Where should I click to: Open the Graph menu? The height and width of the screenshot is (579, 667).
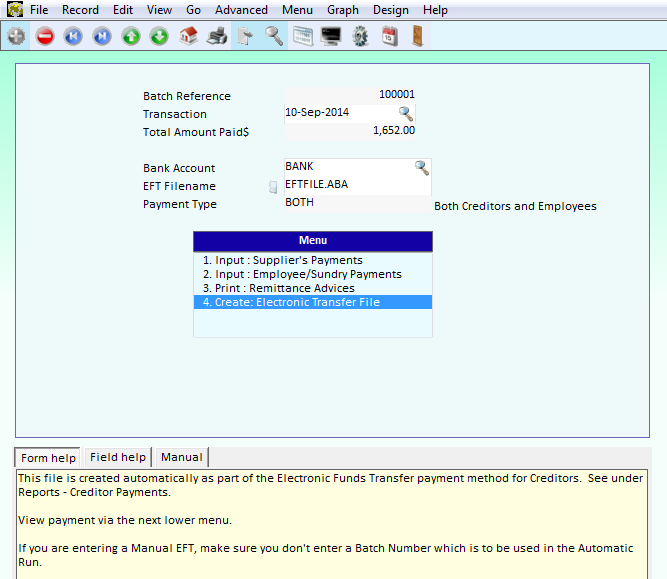(343, 10)
